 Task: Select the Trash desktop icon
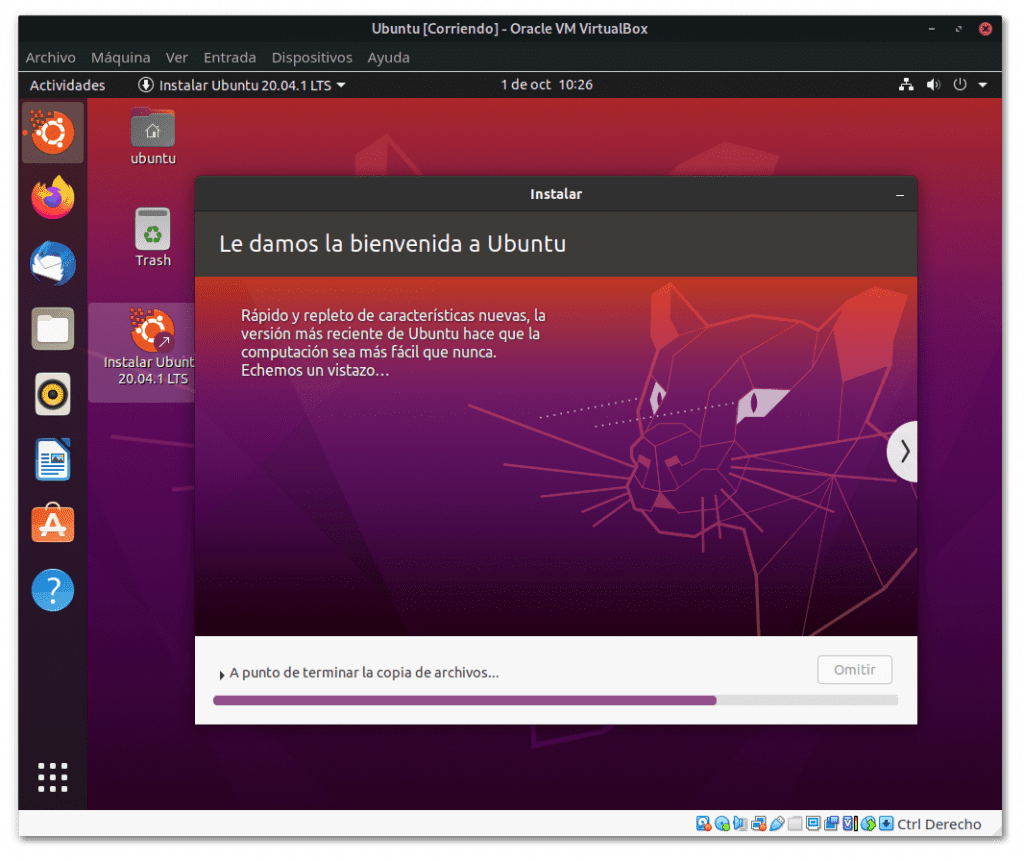[x=152, y=238]
